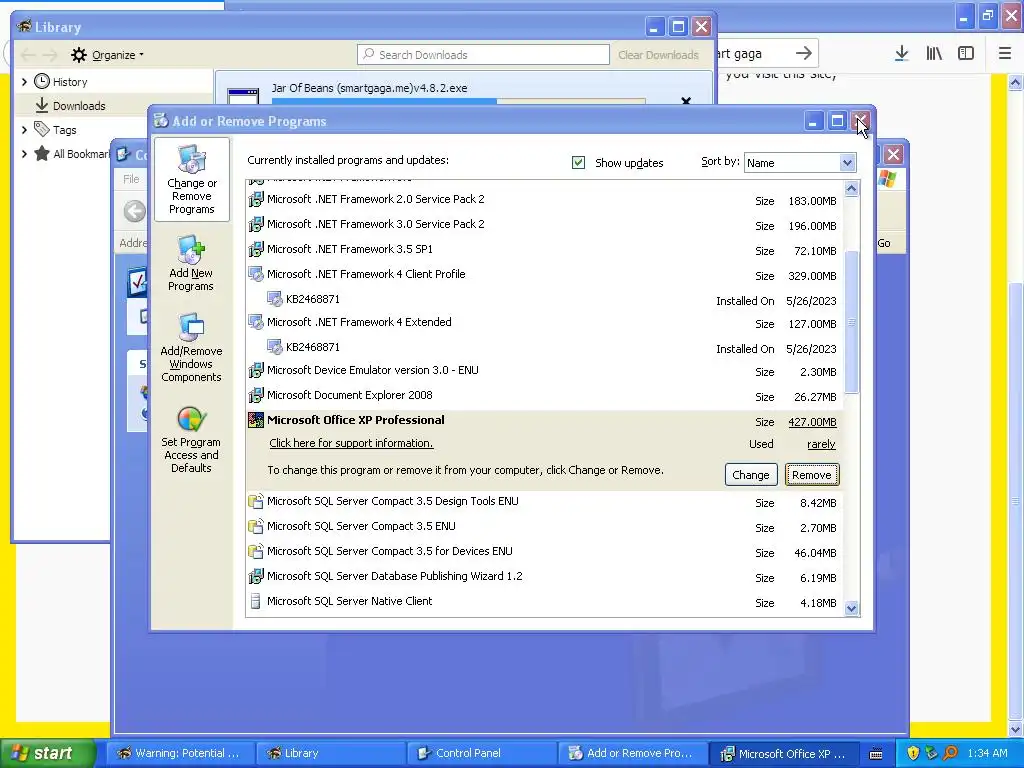
Task: Click clock showing 1:34 AM
Action: pos(987,753)
